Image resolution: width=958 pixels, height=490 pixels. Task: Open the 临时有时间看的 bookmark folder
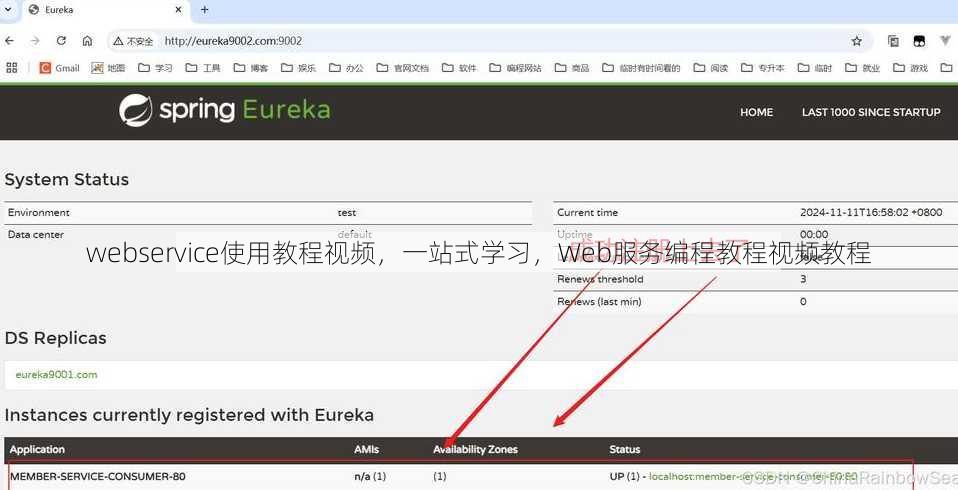[x=641, y=68]
